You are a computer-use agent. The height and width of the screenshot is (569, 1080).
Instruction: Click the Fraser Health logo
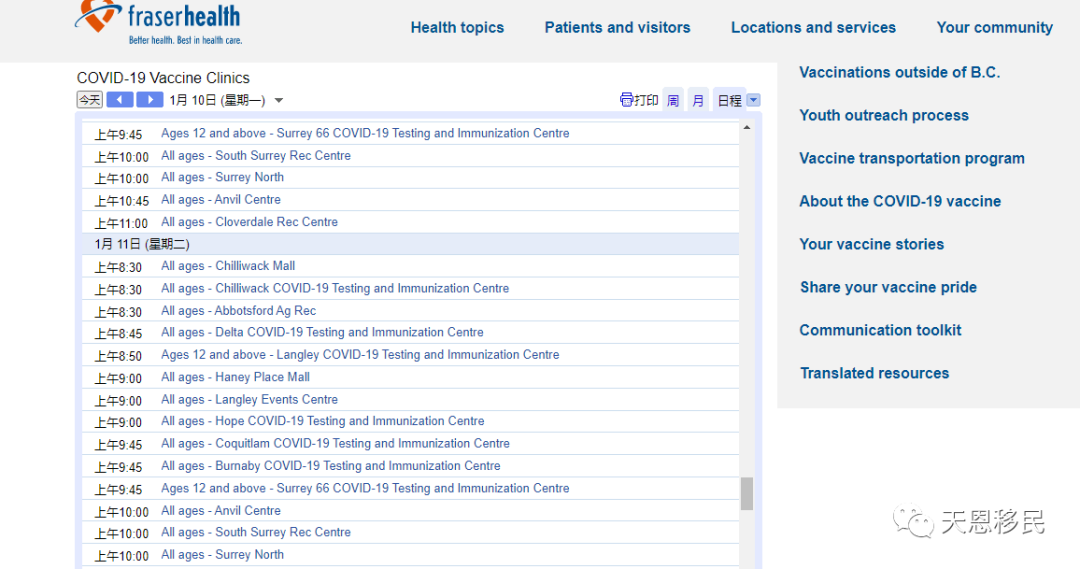tap(158, 23)
